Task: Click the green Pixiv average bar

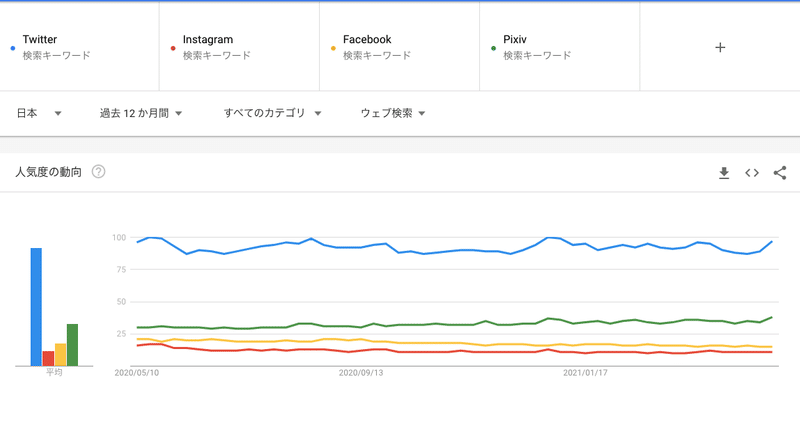Action: 72,345
